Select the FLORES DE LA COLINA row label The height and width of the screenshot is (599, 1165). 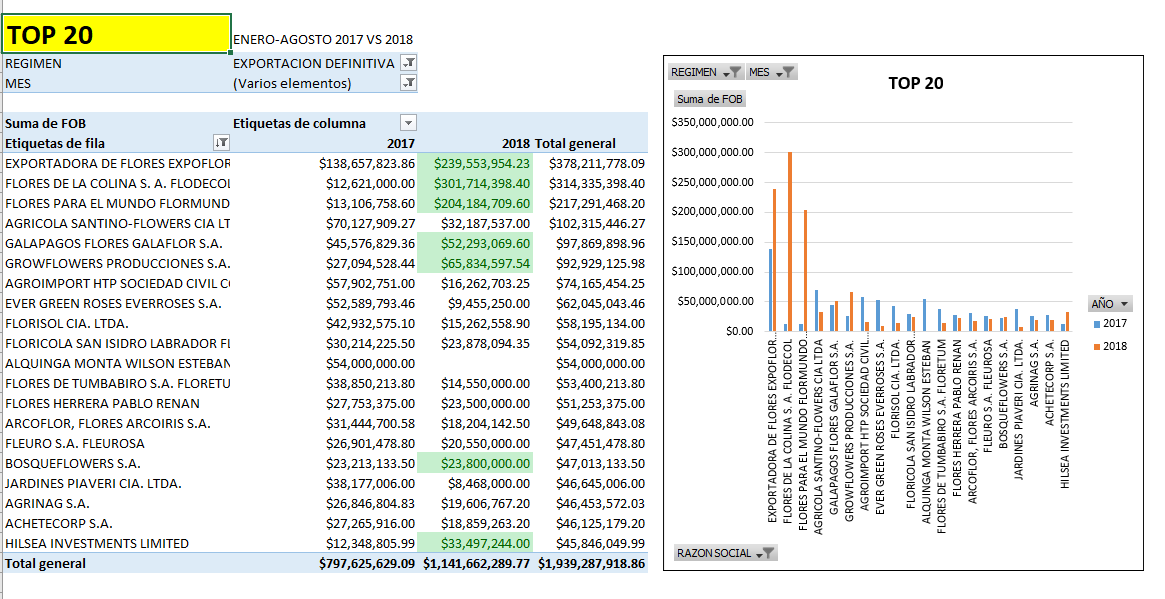point(117,184)
